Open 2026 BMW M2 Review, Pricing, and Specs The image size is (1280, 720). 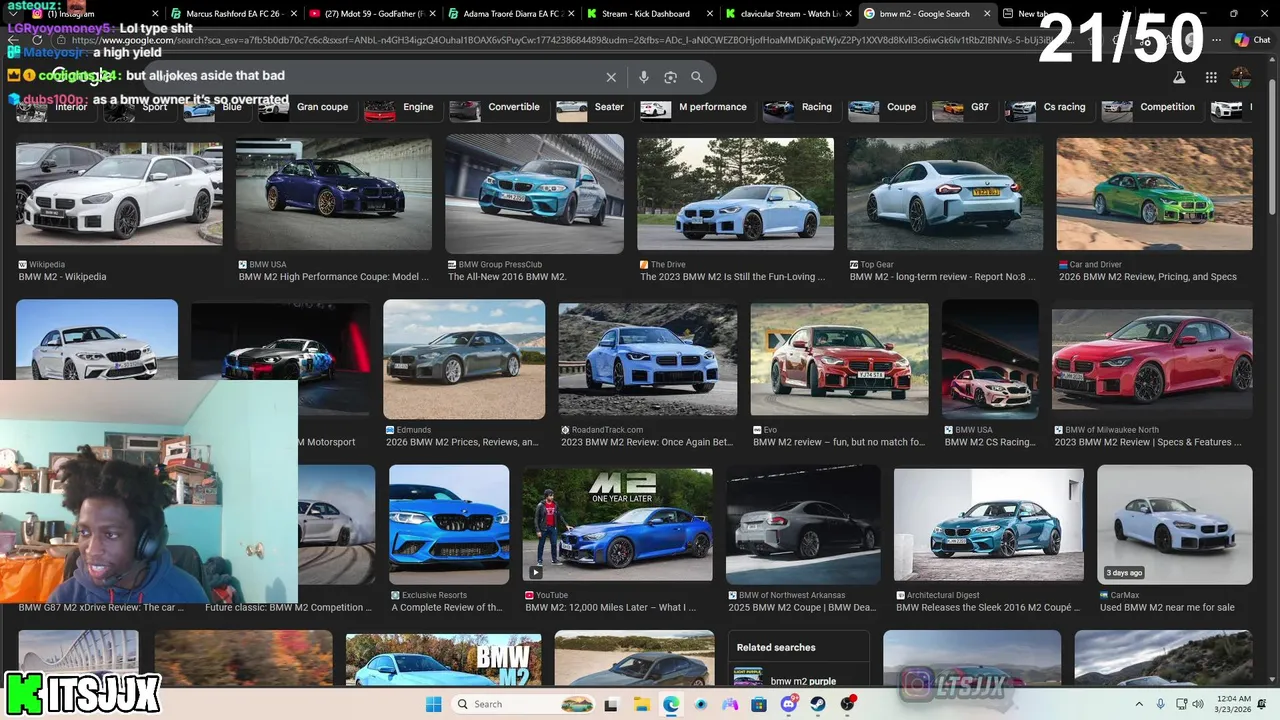1147,277
